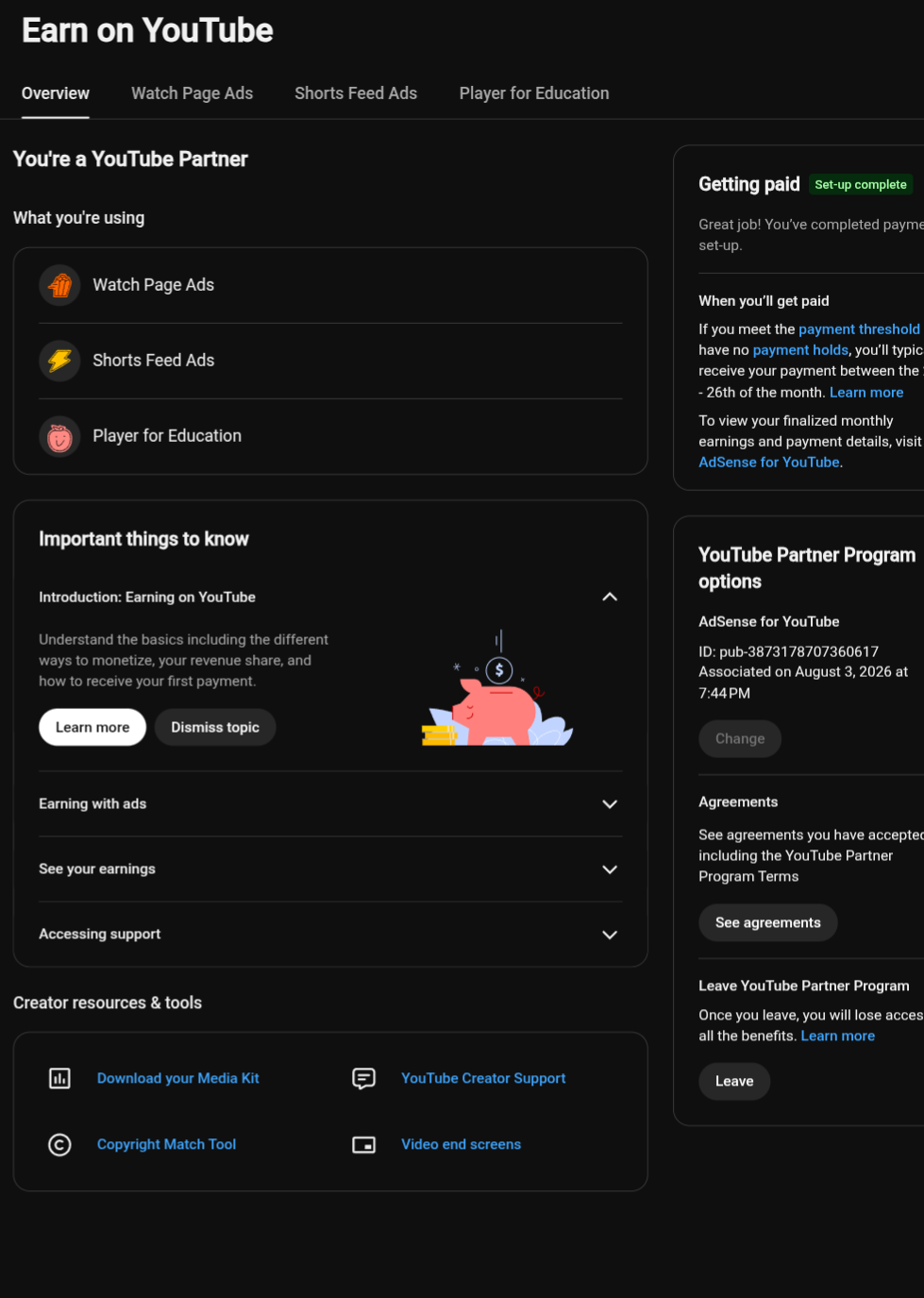The image size is (924, 1298).
Task: Click the Important things to know heading
Action: (x=143, y=539)
